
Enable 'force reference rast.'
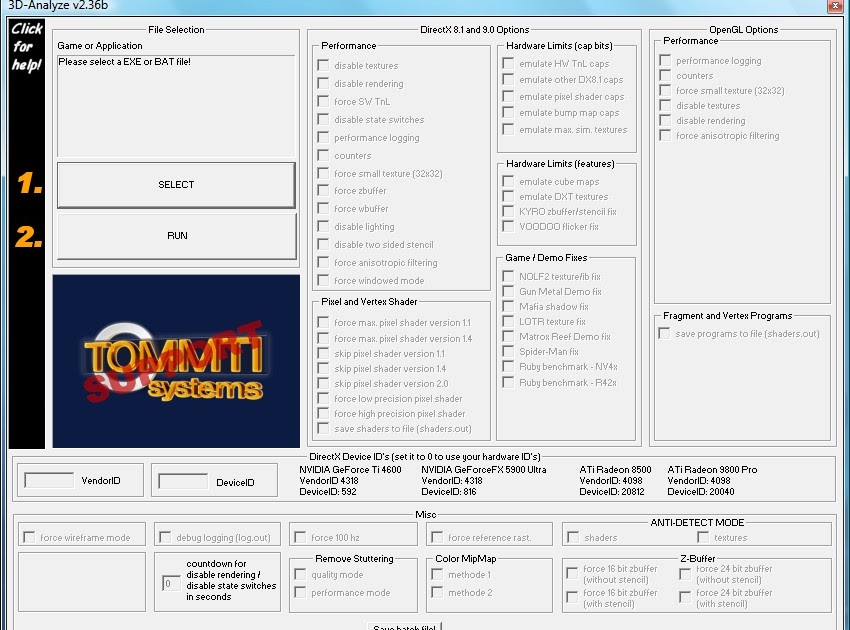point(437,537)
